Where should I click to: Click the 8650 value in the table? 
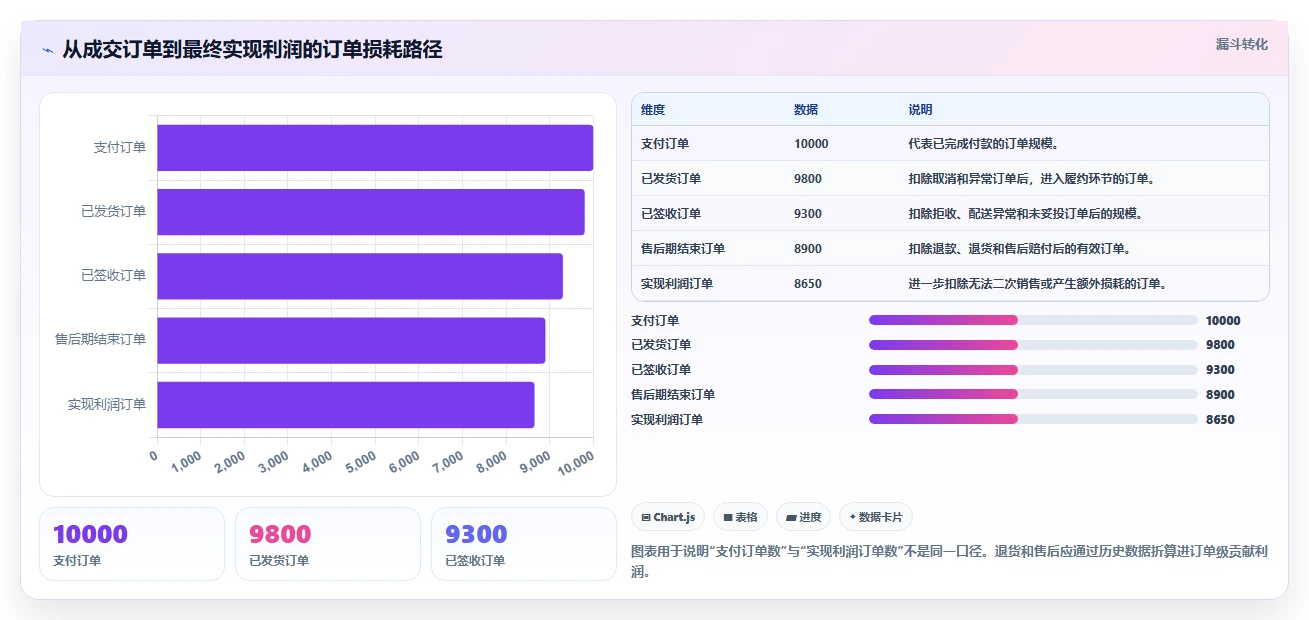pyautogui.click(x=808, y=283)
